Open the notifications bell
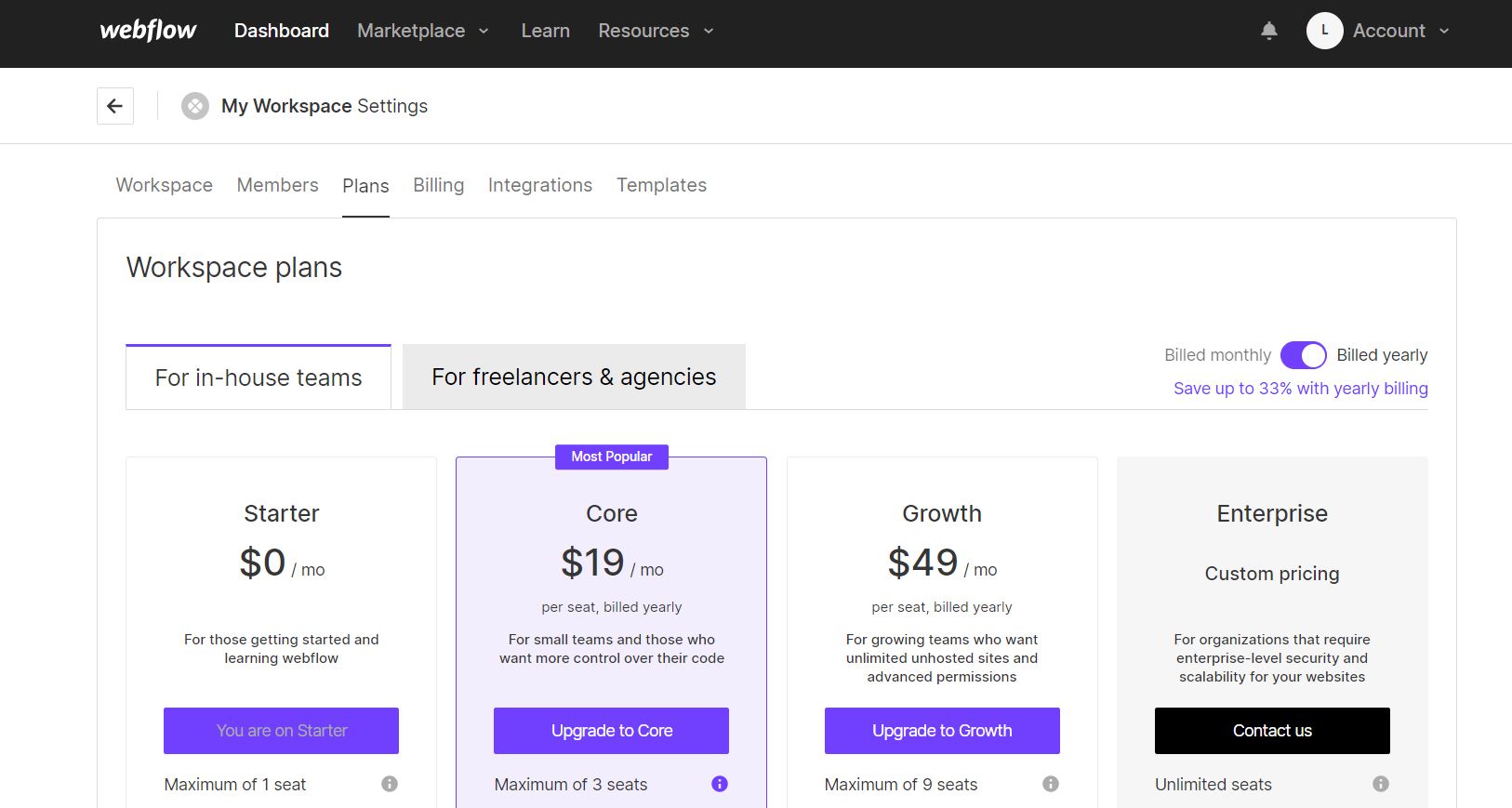 click(x=1269, y=31)
